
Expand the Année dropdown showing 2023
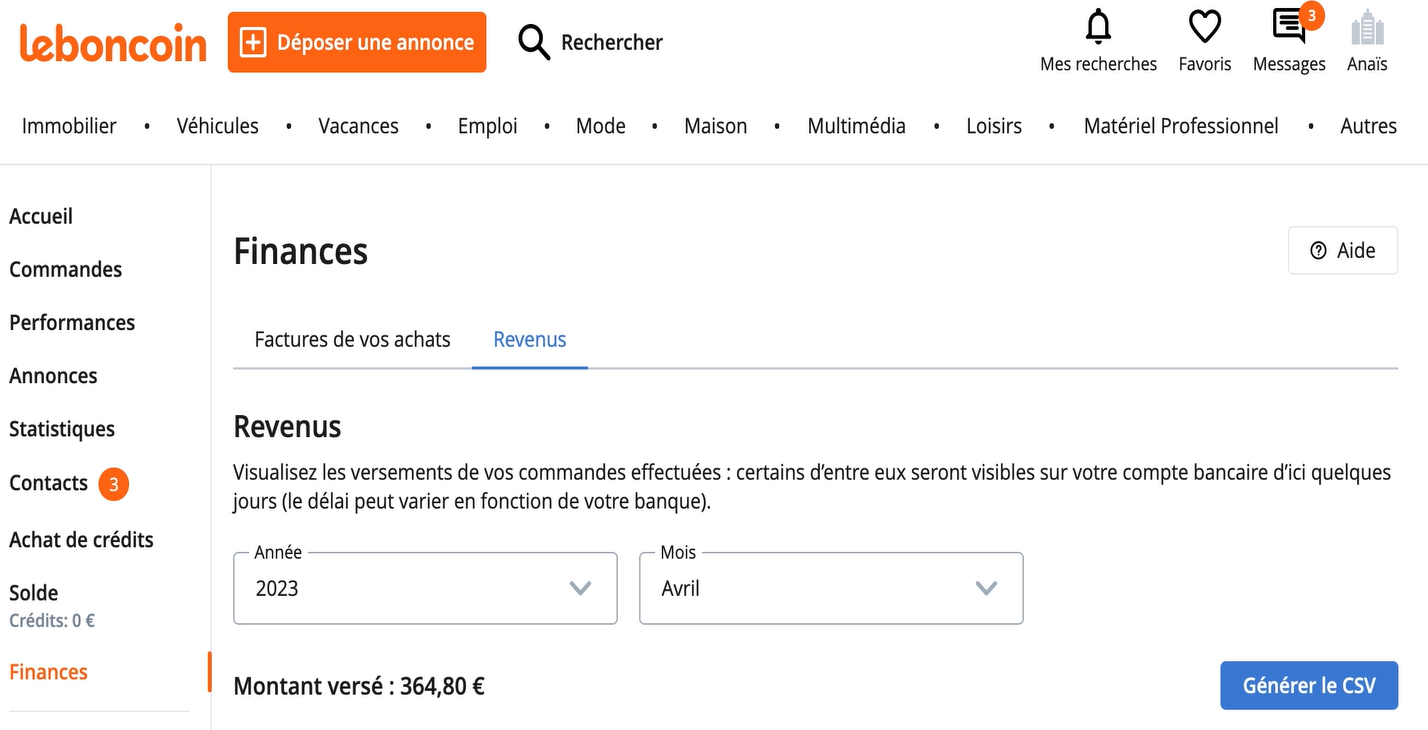pyautogui.click(x=425, y=588)
